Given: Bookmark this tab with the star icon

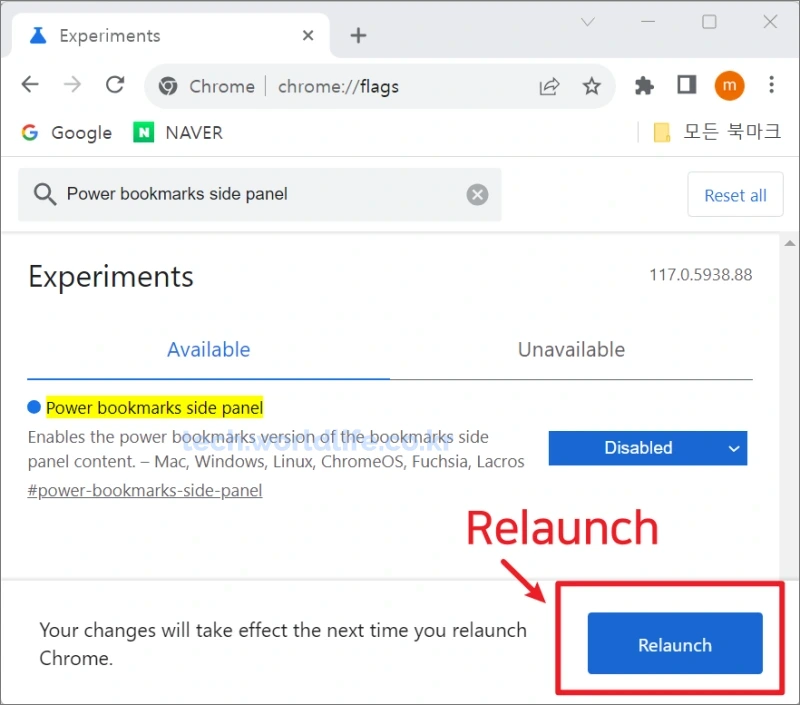Looking at the screenshot, I should click(x=592, y=86).
